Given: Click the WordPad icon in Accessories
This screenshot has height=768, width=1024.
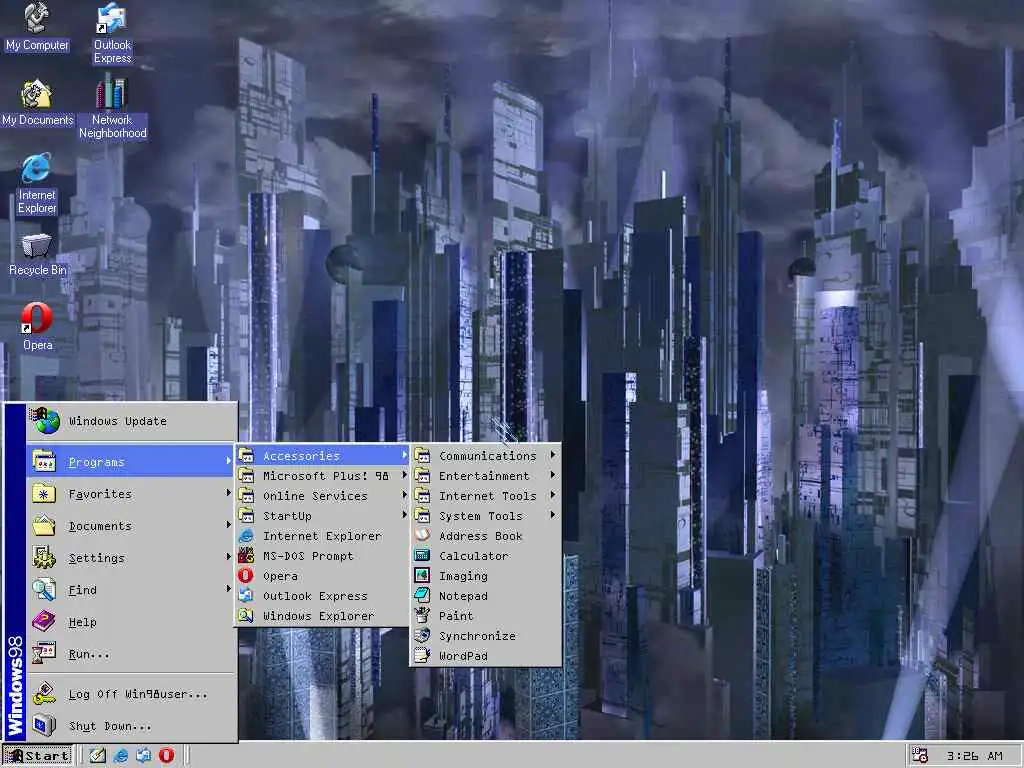Looking at the screenshot, I should coord(423,656).
